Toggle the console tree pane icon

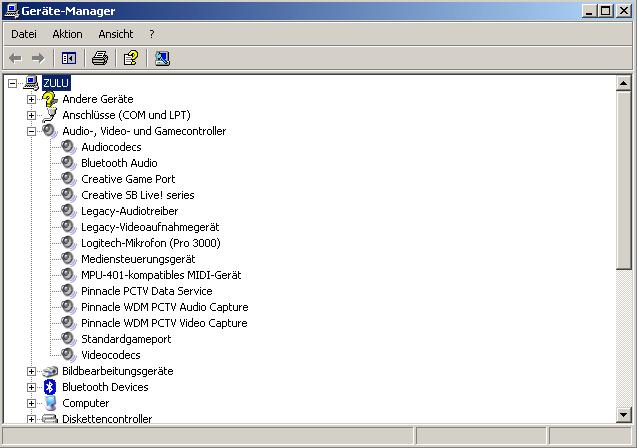(x=69, y=58)
